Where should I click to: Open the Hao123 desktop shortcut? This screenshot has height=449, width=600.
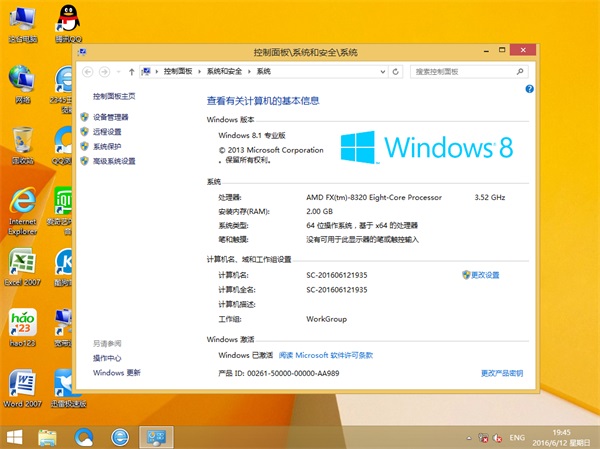coord(21,324)
